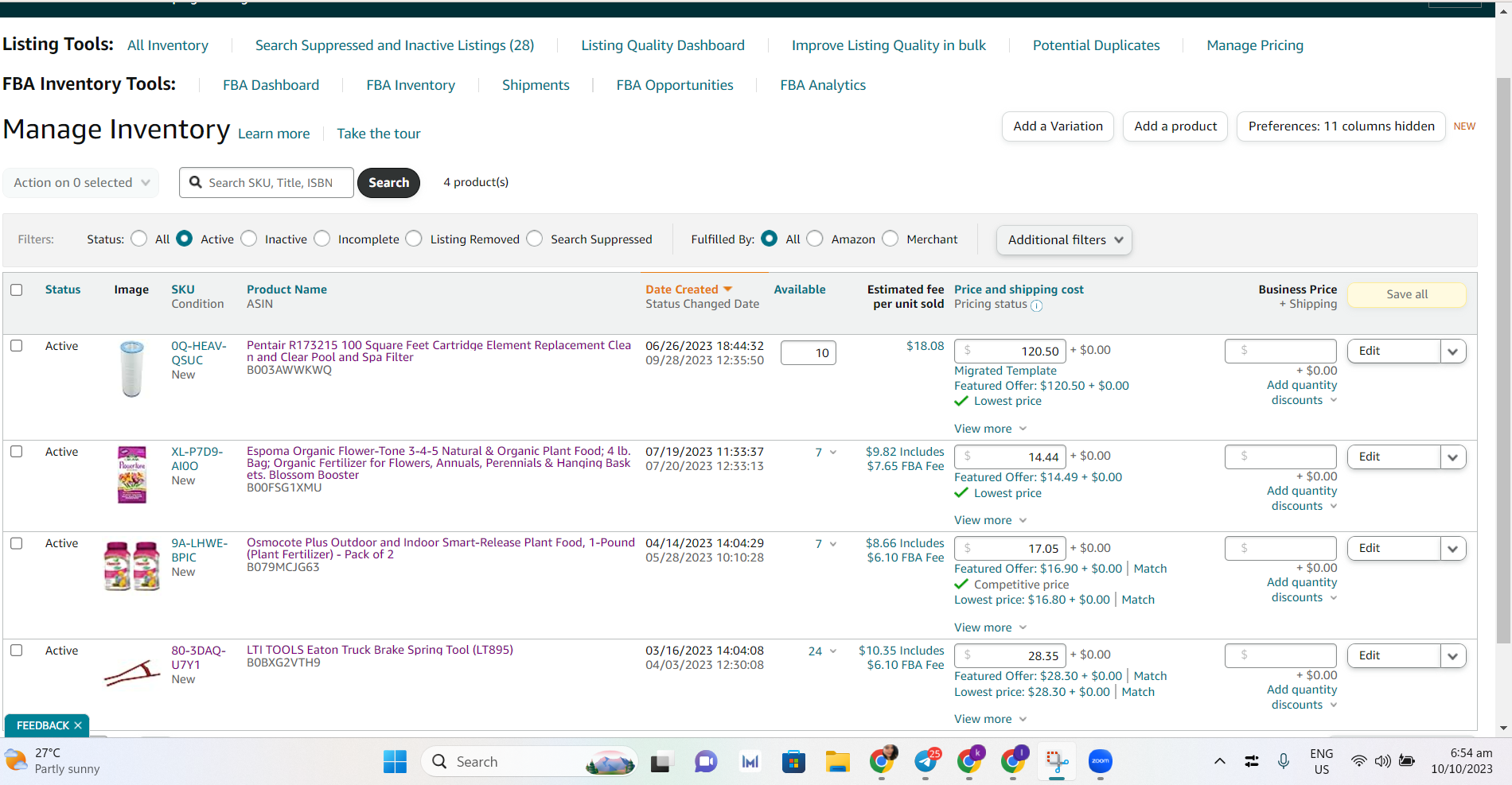Screen dimensions: 1512x785
Task: Filter Fulfilled By Amazon radio button
Action: tap(815, 239)
